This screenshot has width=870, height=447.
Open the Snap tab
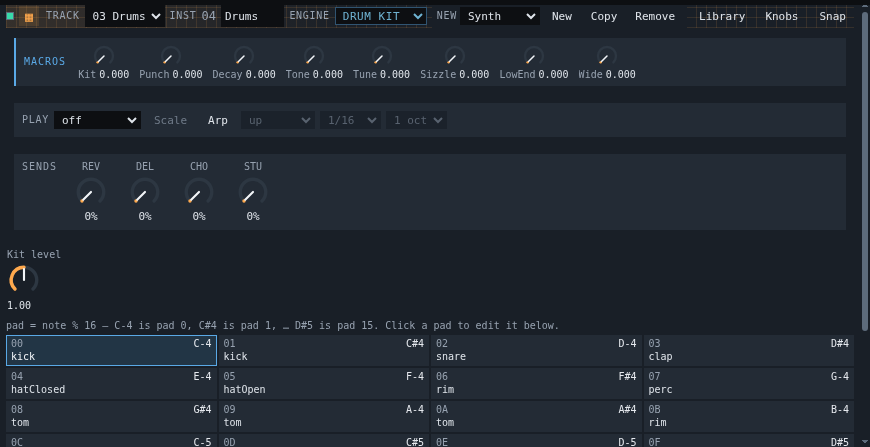pyautogui.click(x=832, y=16)
